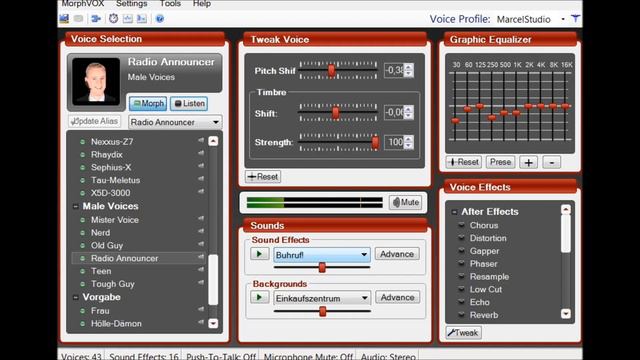This screenshot has height=360, width=640.
Task: Turn on the Phaser effect
Action: 462,263
